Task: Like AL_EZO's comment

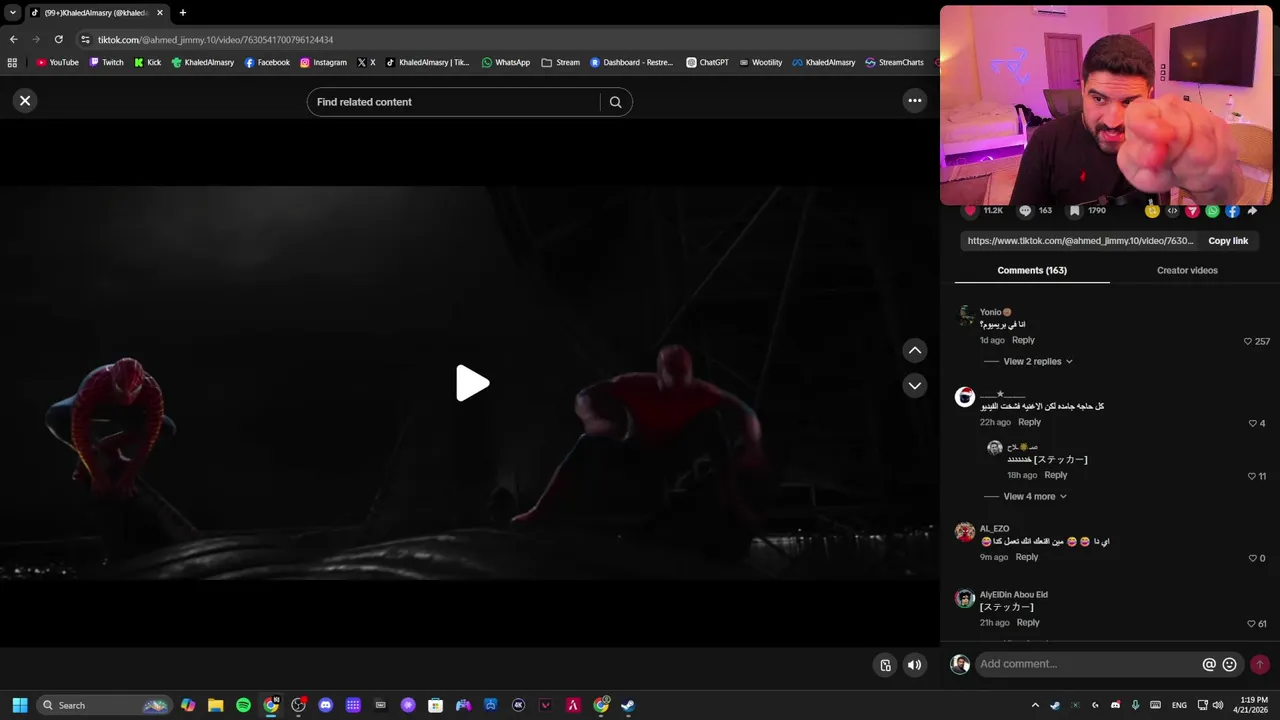Action: (x=1252, y=558)
